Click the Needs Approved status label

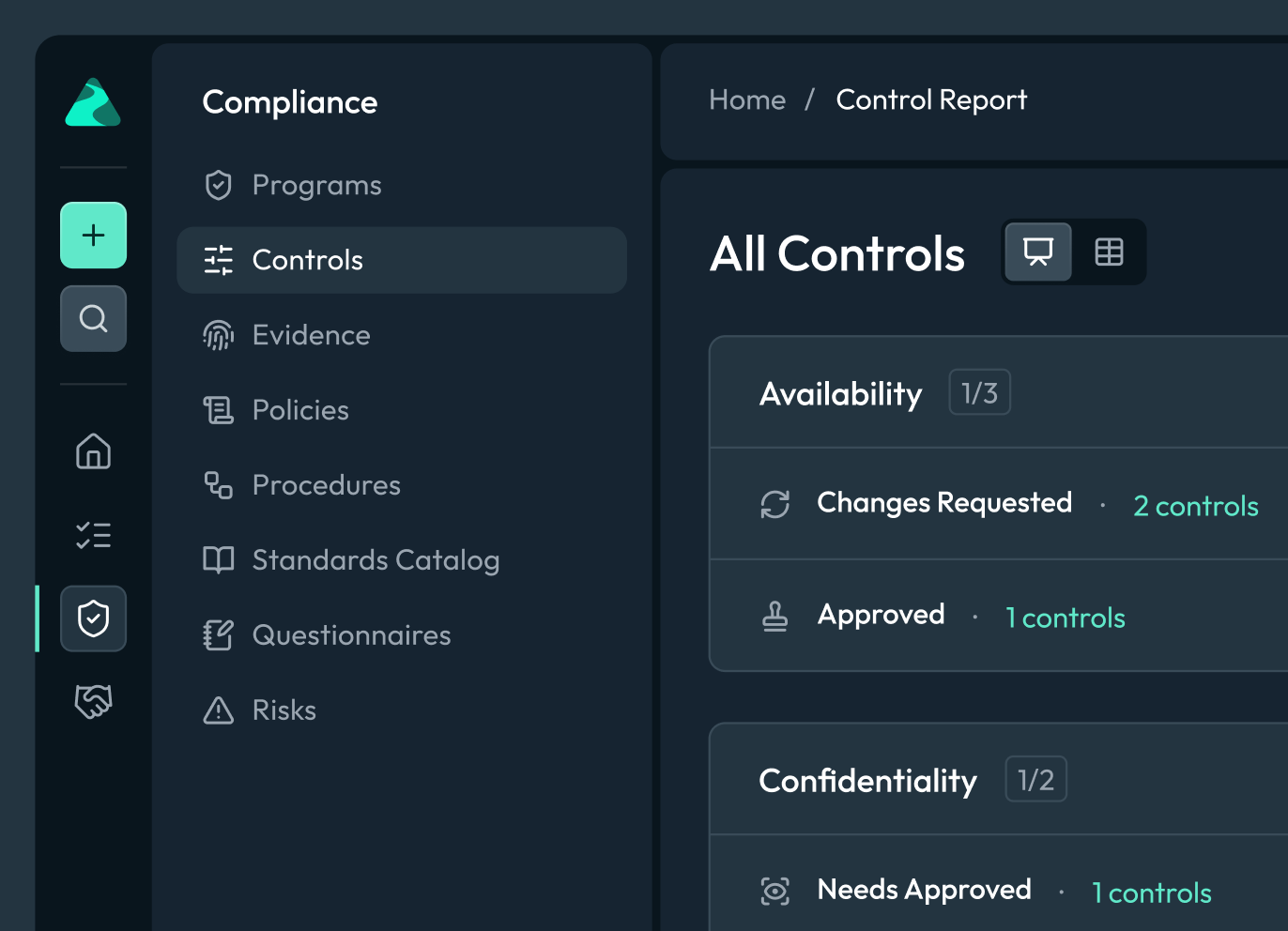pyautogui.click(x=925, y=890)
